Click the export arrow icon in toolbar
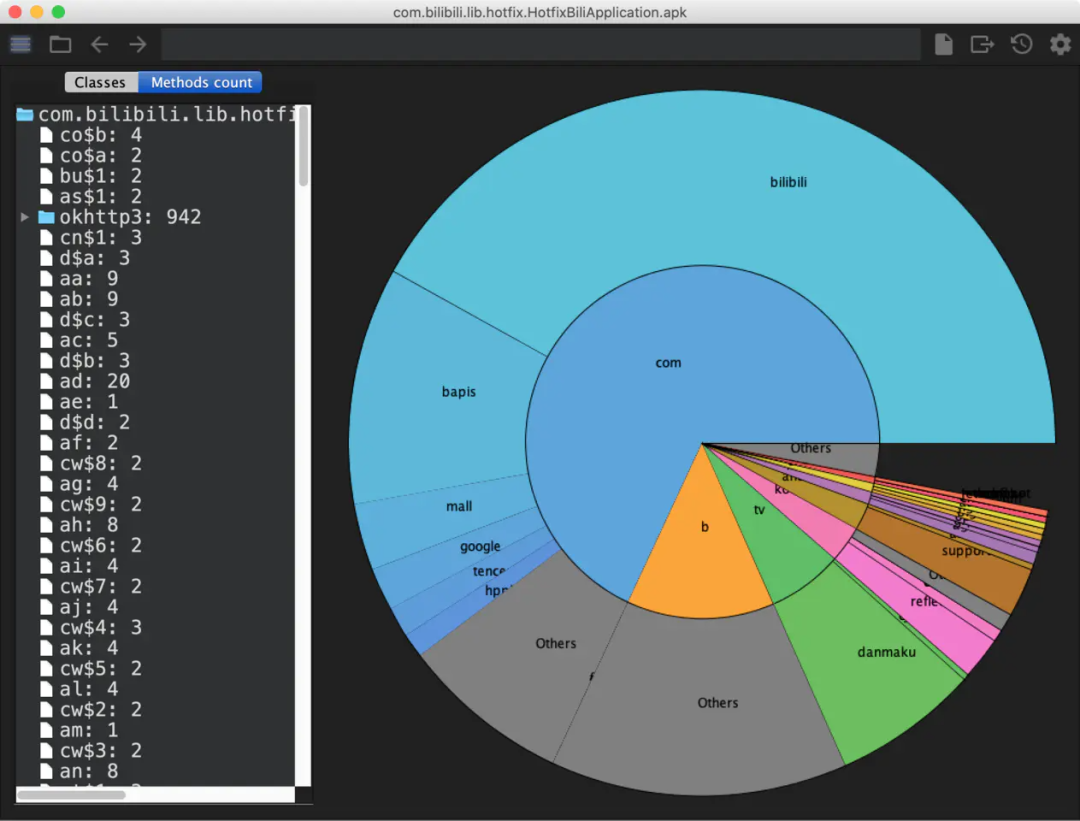This screenshot has height=821, width=1080. point(982,45)
